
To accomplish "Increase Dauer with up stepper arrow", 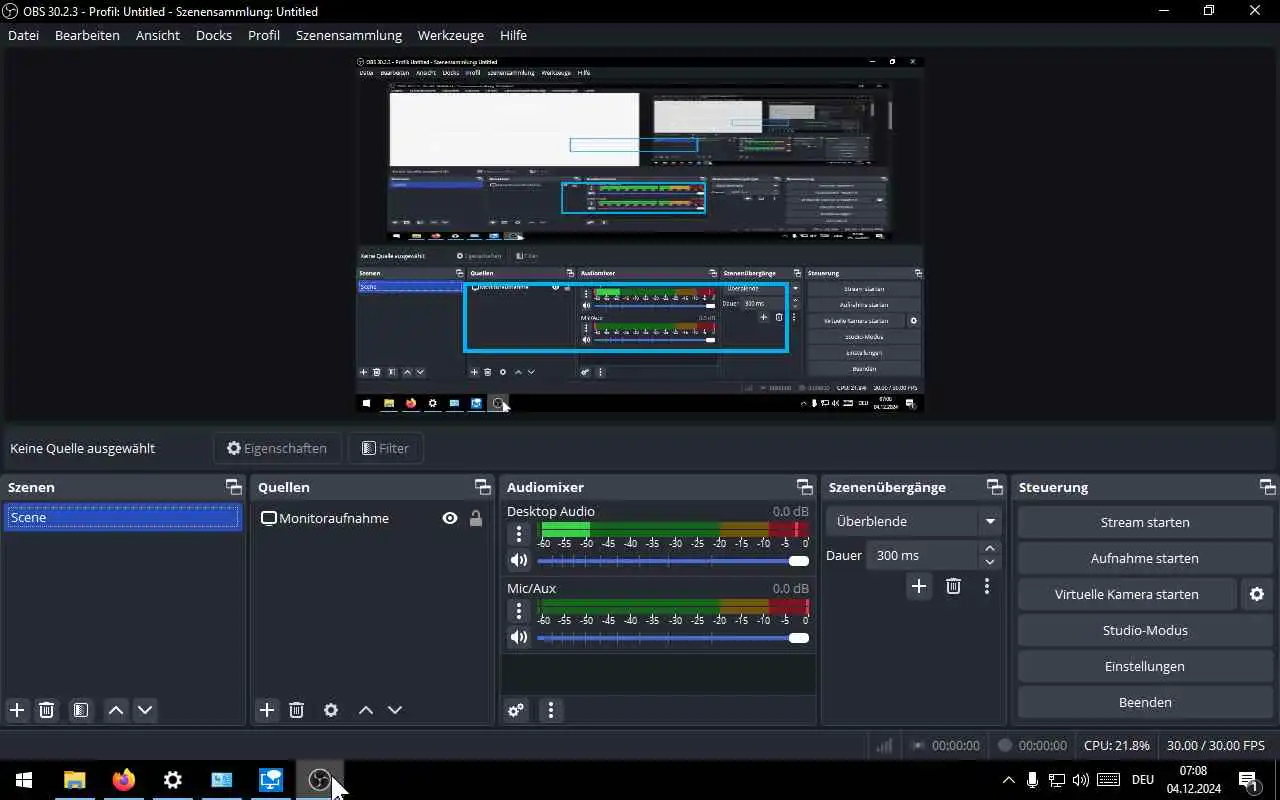I will [x=990, y=548].
